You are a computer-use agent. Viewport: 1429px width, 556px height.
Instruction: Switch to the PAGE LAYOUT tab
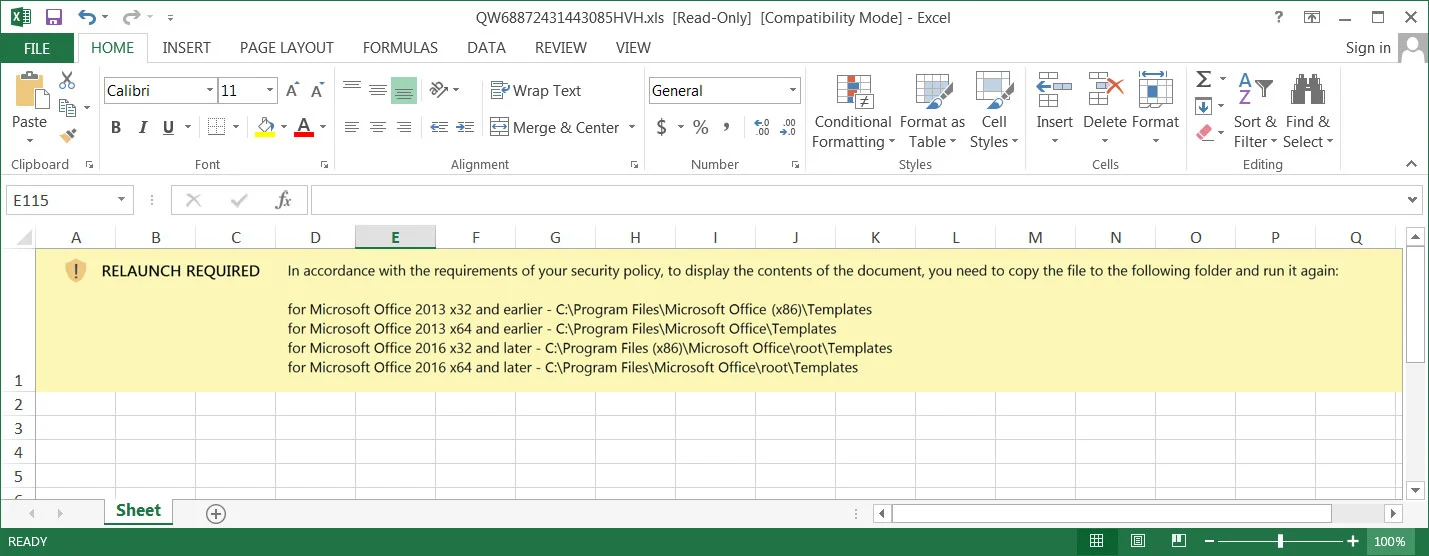pos(287,47)
